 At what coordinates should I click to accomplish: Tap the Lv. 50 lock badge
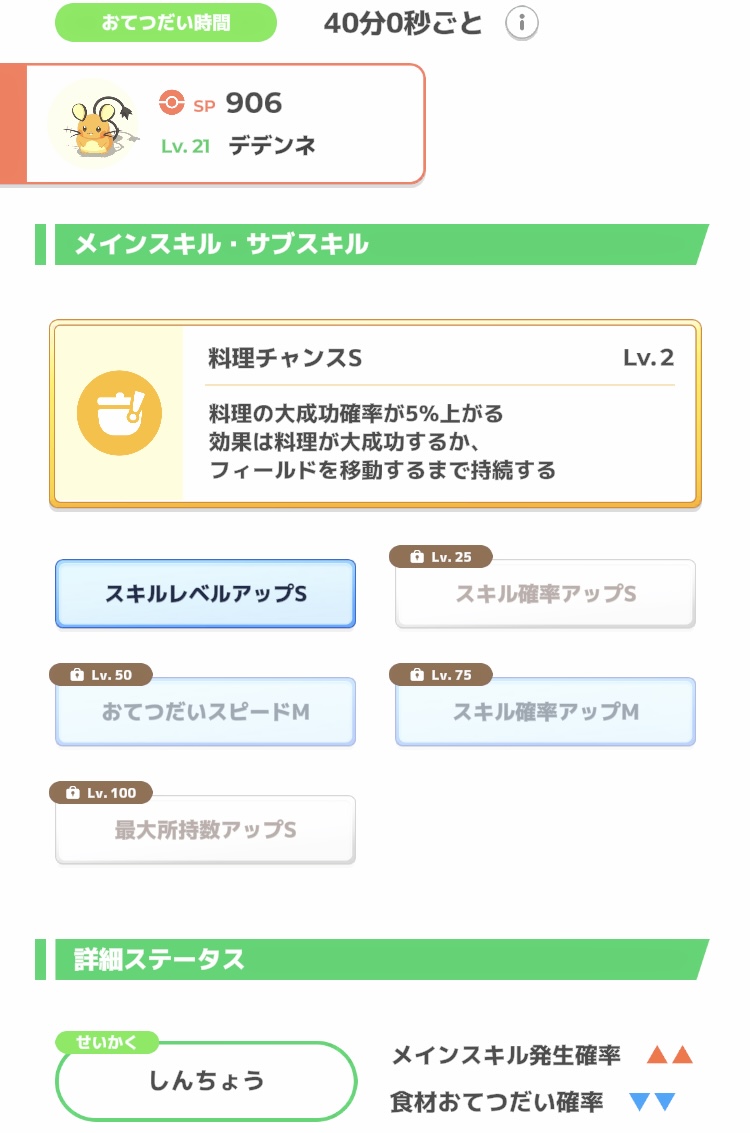101,675
